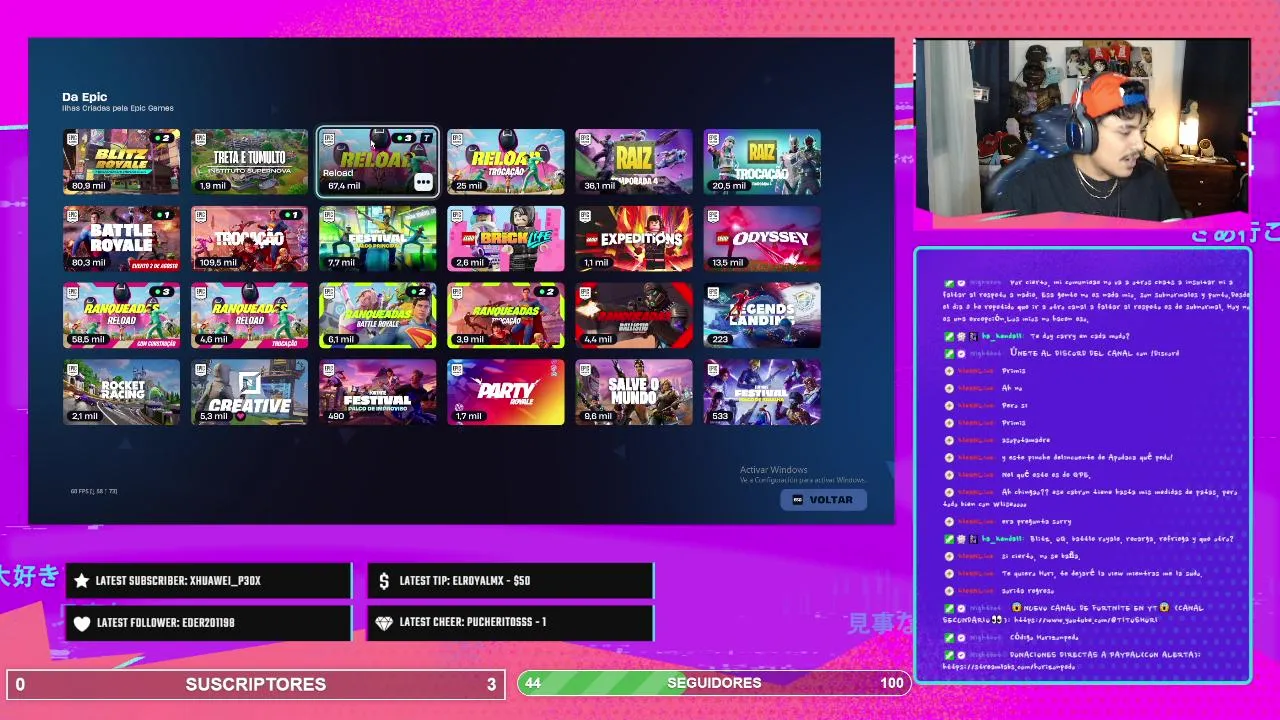
Task: Click 'Latest Follower: EDER201198' panel
Action: (208, 623)
